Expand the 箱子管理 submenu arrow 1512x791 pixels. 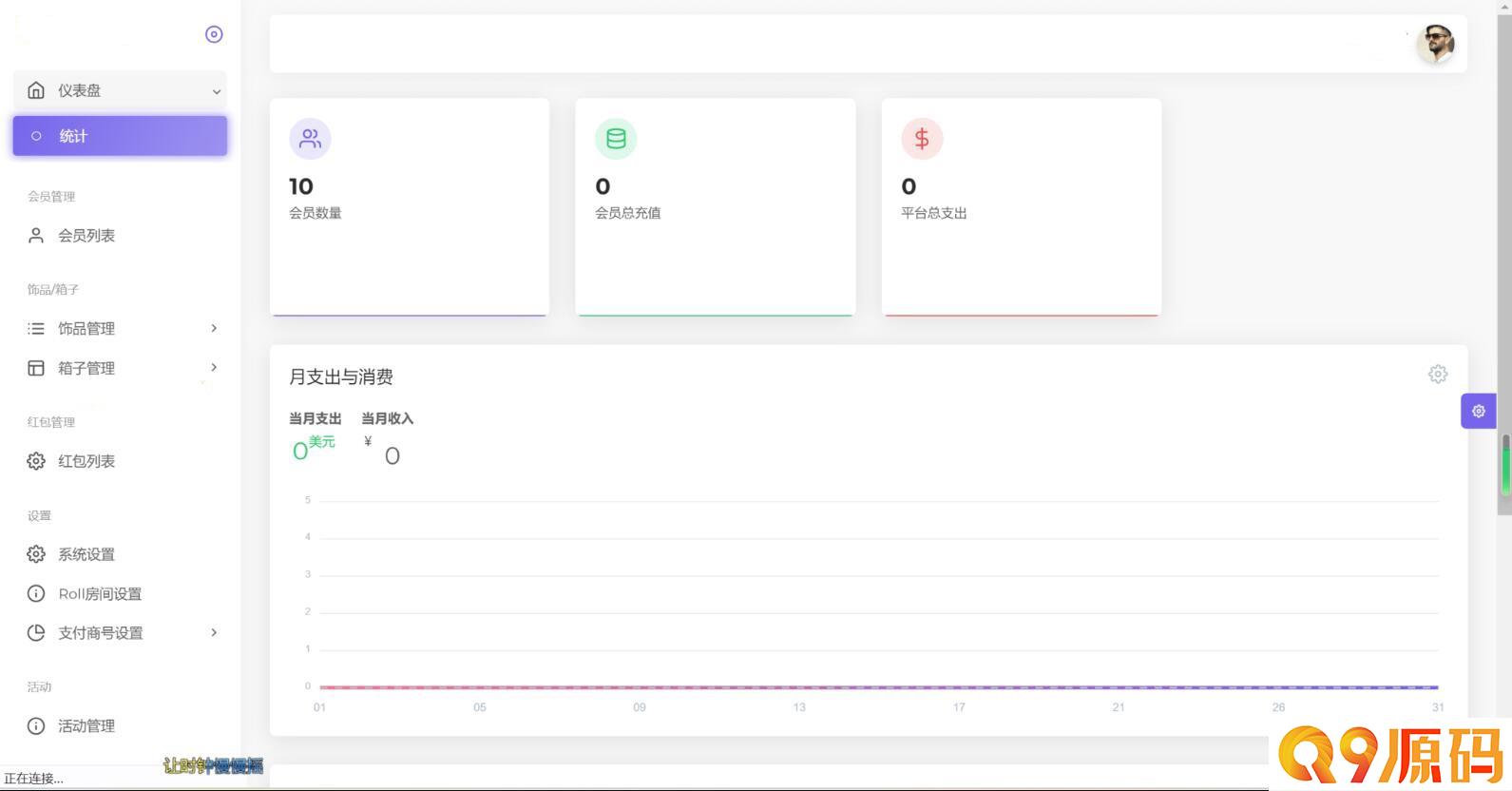click(x=214, y=367)
